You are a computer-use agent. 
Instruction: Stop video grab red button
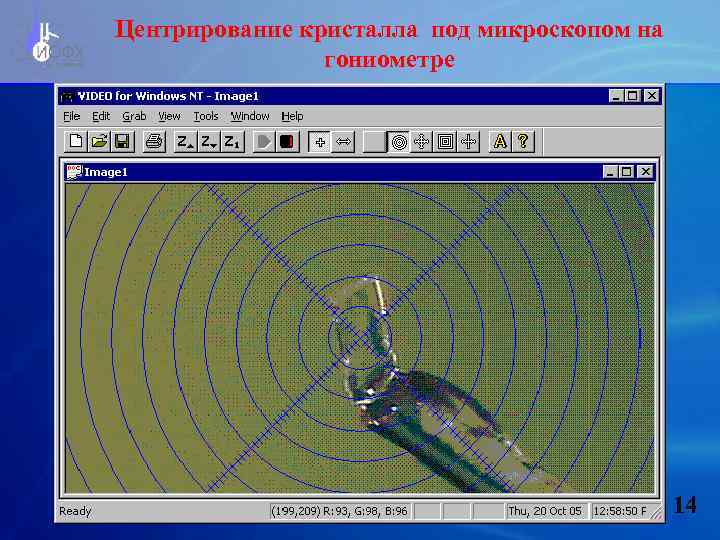coord(287,141)
